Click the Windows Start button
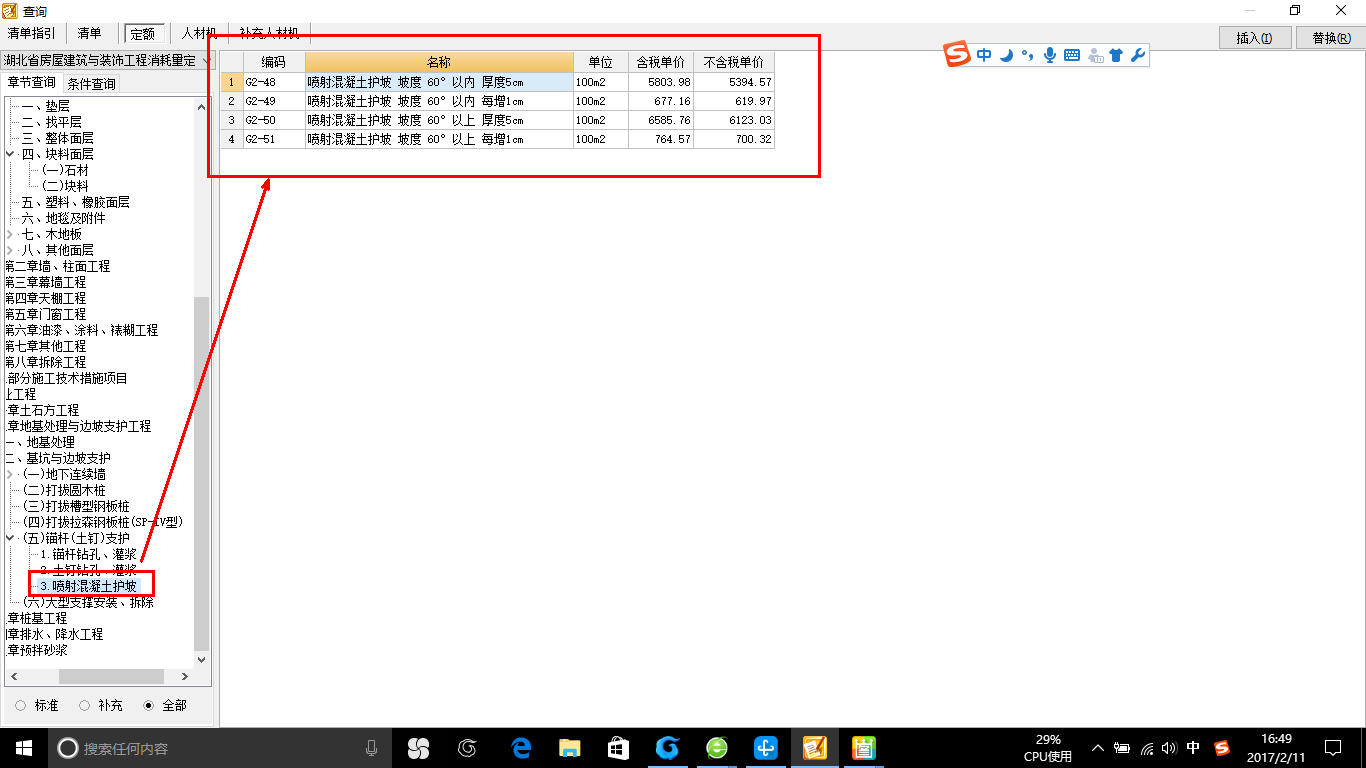 pyautogui.click(x=24, y=748)
